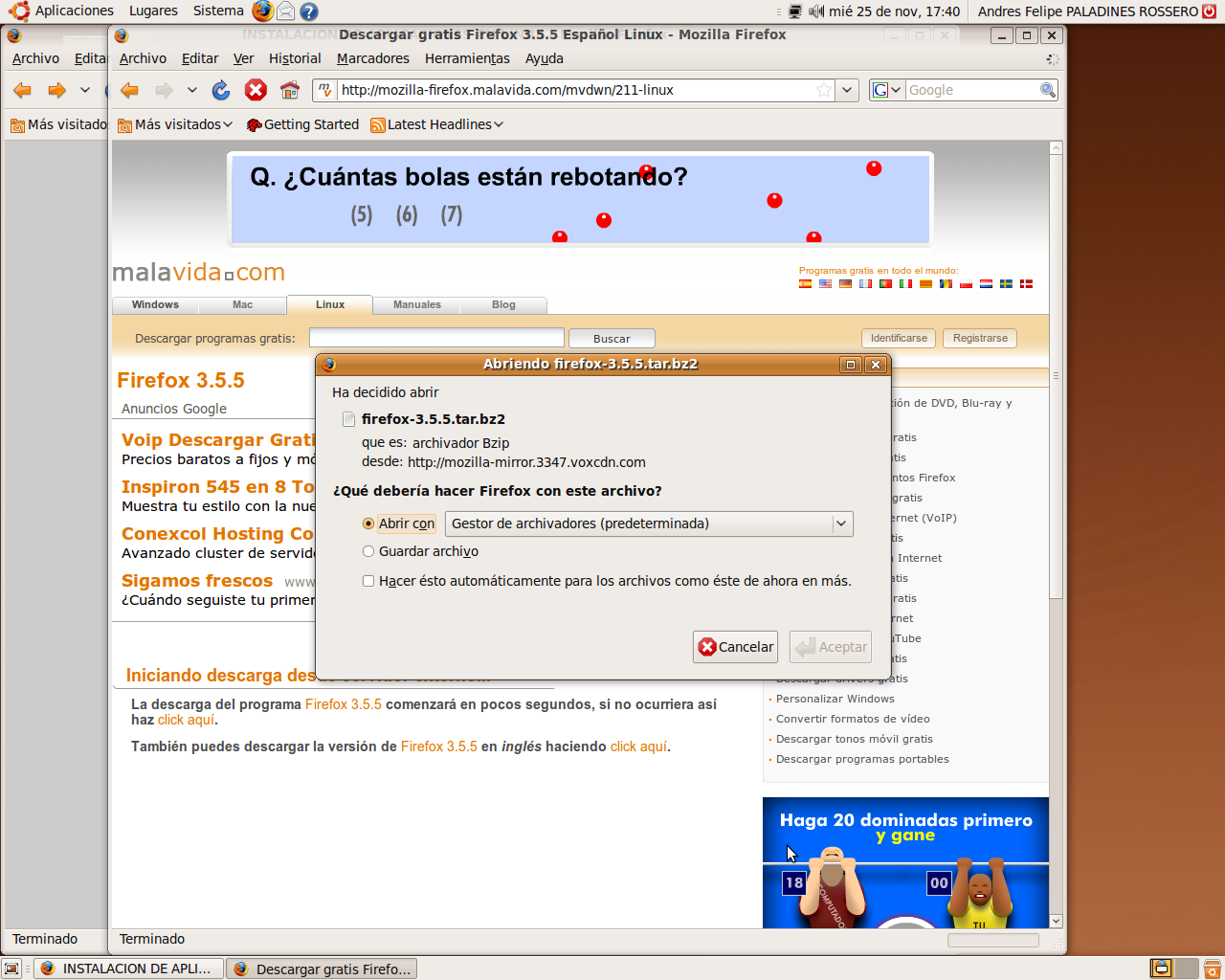Switch to the Blog tab on malavida
This screenshot has width=1225, height=980.
(503, 305)
